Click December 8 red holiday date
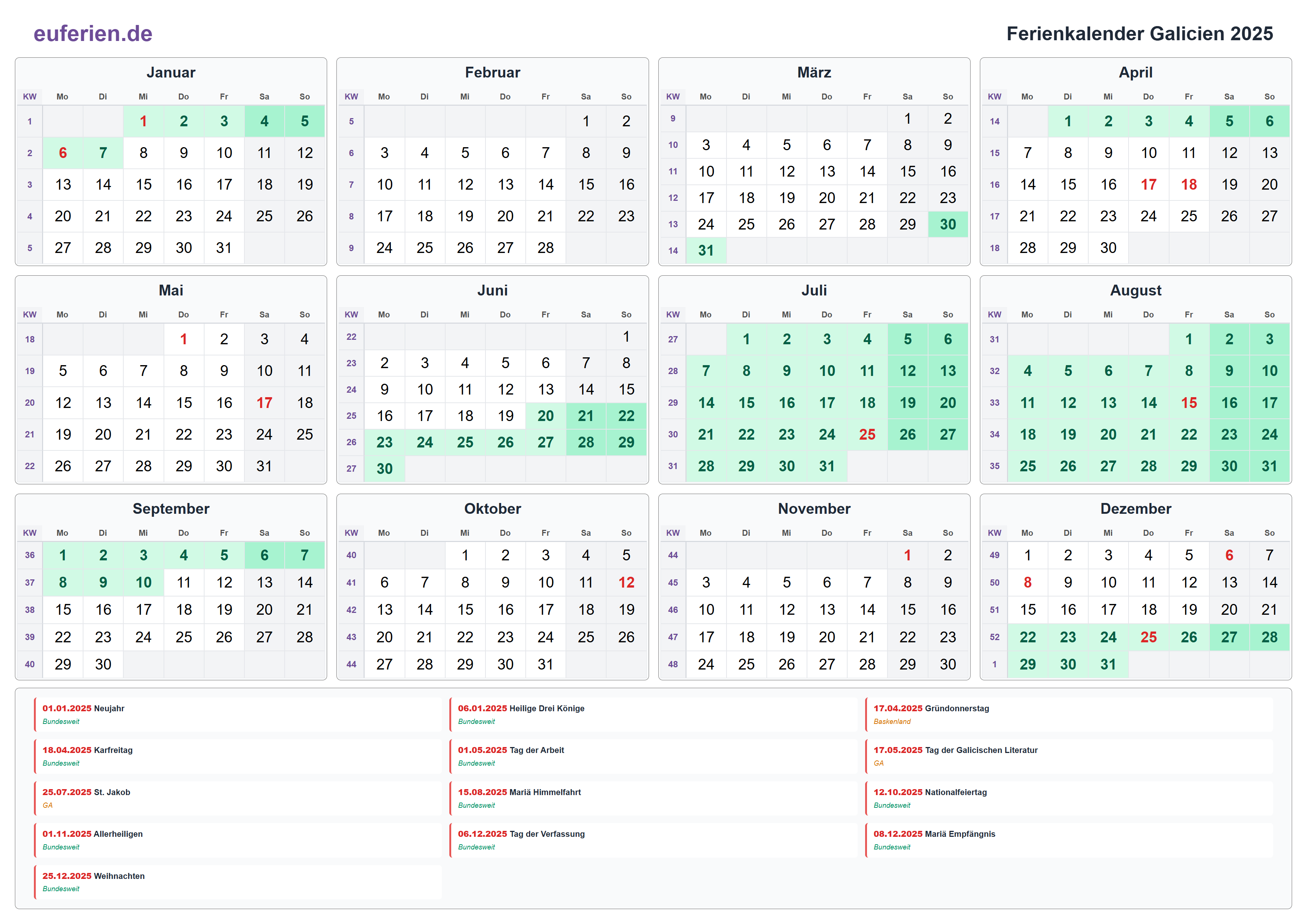 click(1028, 582)
